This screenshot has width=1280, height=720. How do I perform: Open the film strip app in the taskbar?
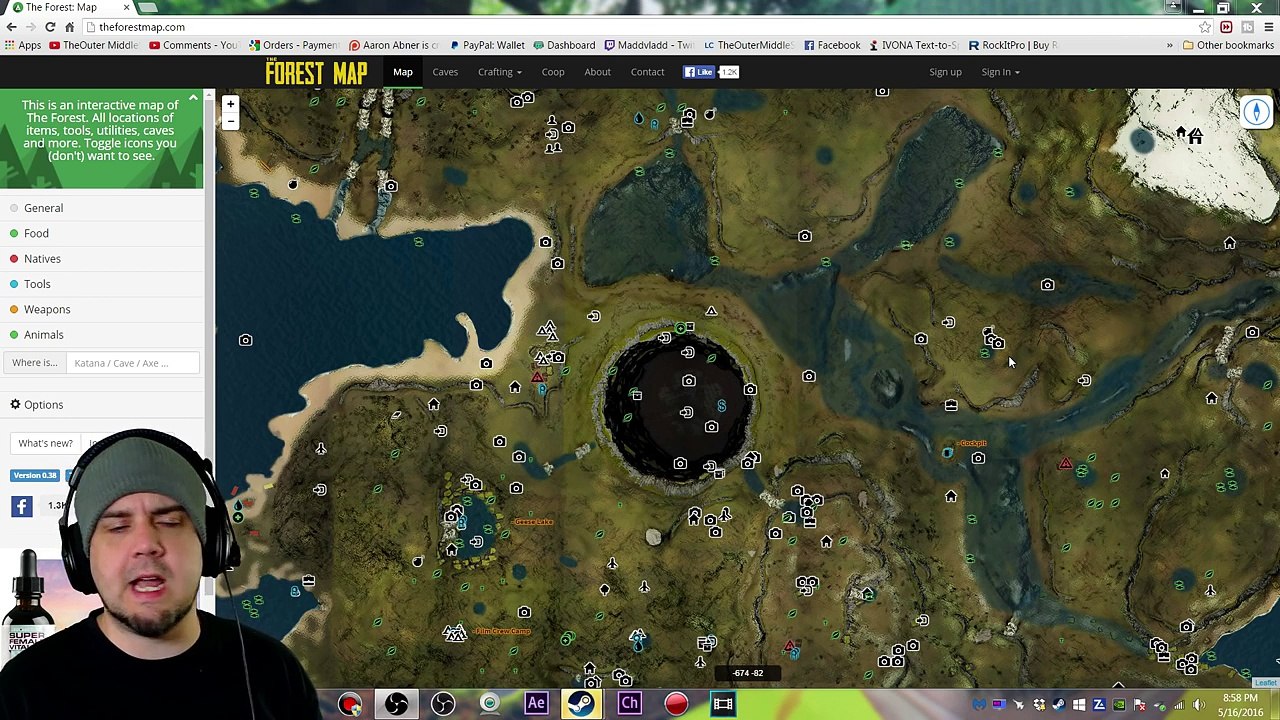tap(722, 704)
